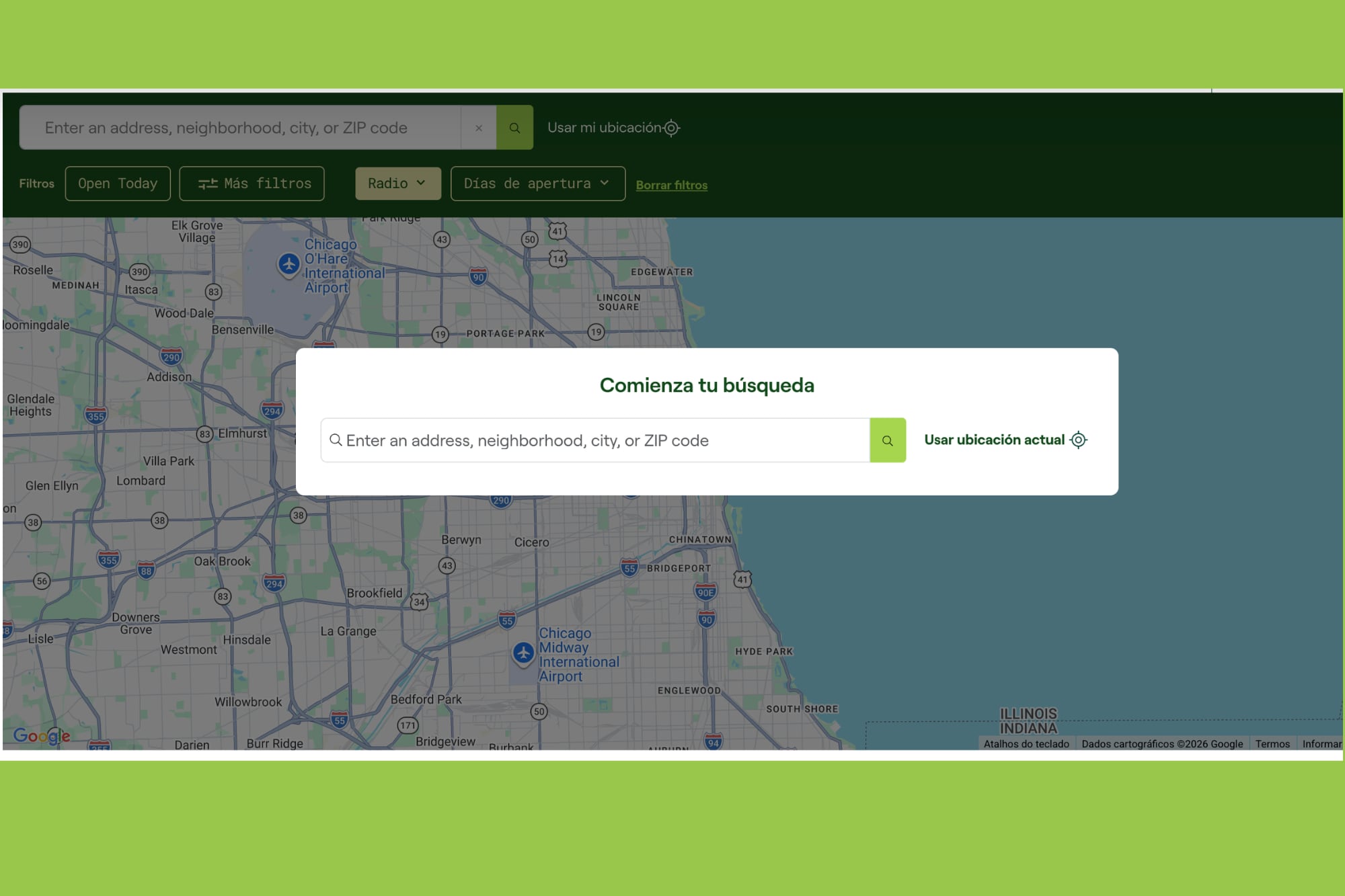Click Borrar filtros link
The width and height of the screenshot is (1345, 896).
[x=671, y=185]
